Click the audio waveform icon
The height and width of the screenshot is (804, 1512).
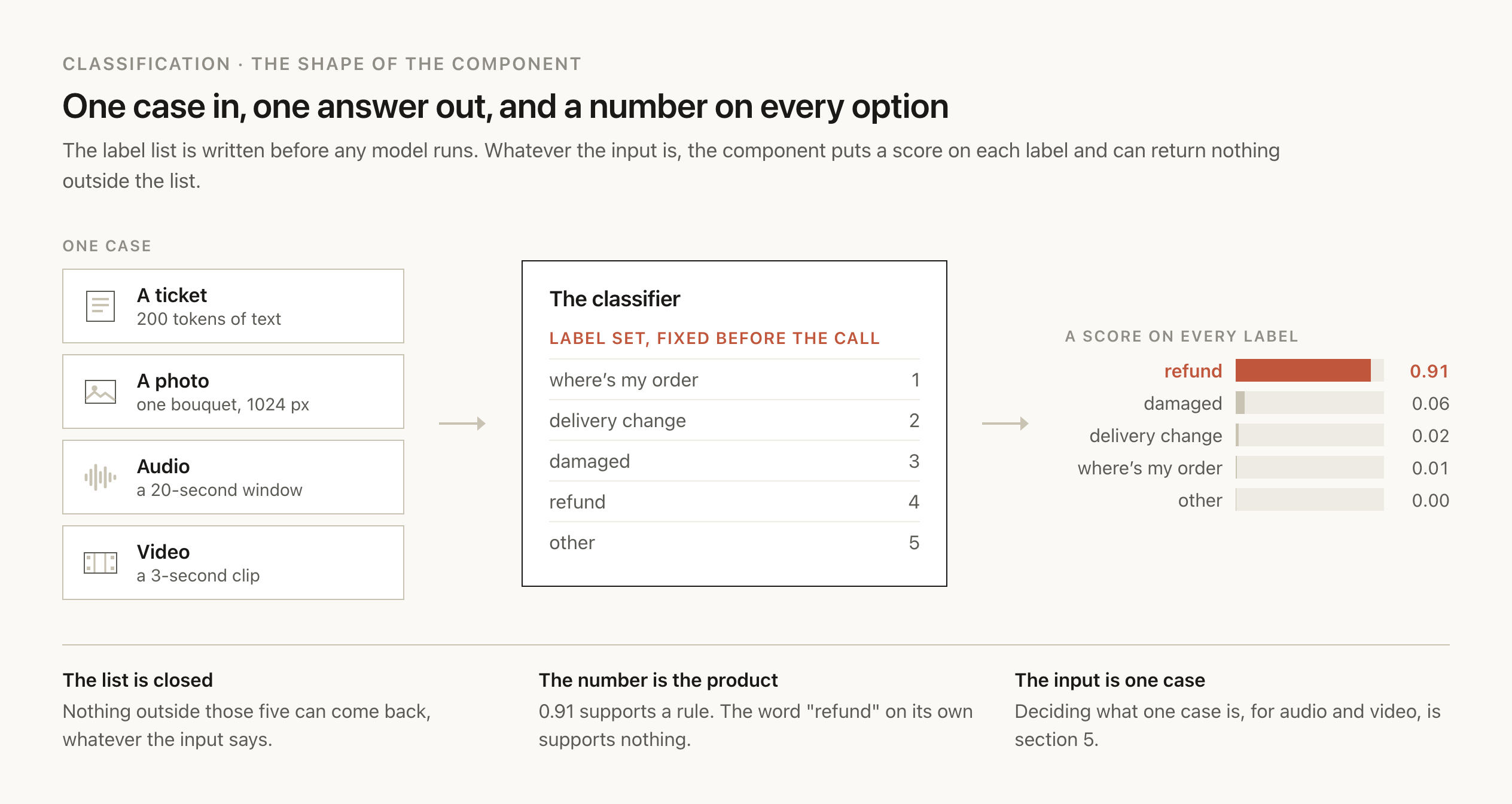[x=100, y=477]
